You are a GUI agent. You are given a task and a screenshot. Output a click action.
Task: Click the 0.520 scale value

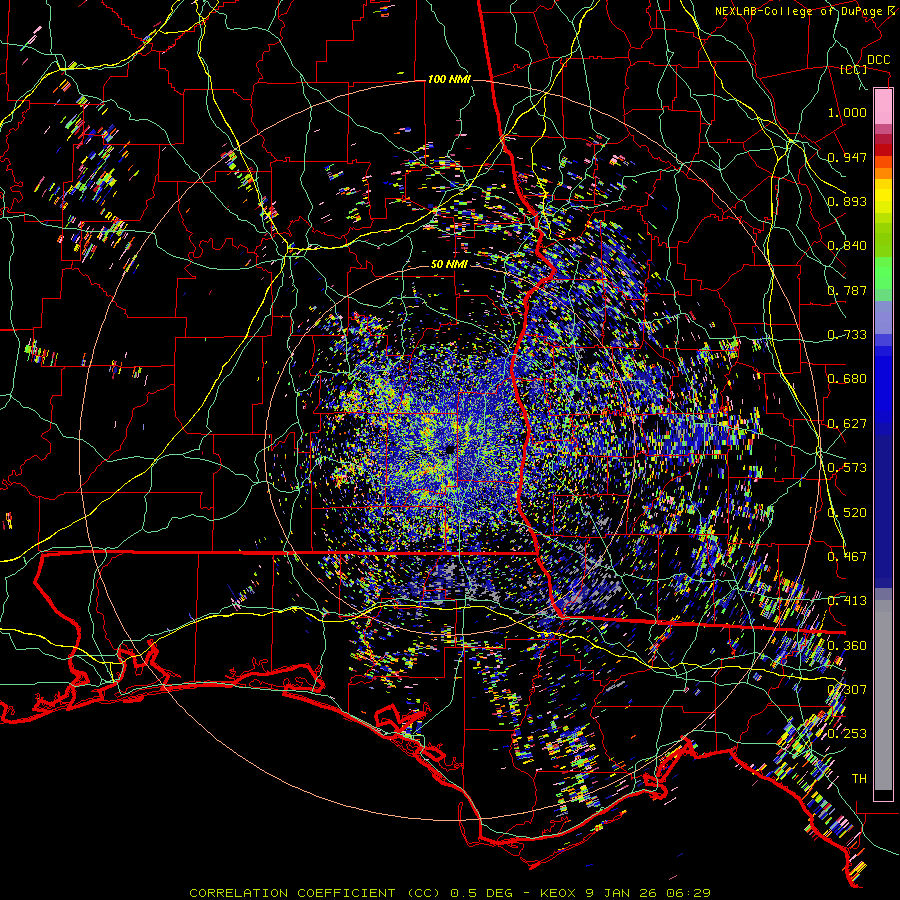point(847,513)
